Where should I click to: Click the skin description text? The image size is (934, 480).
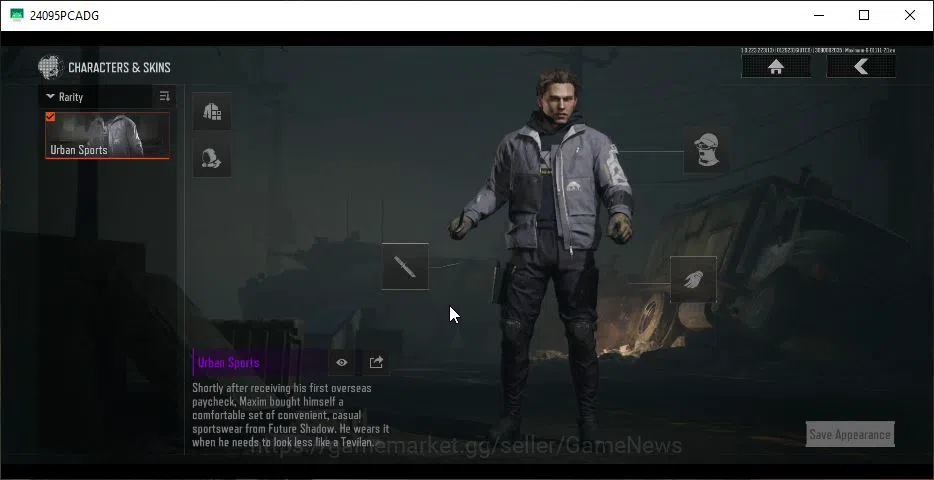[290, 415]
